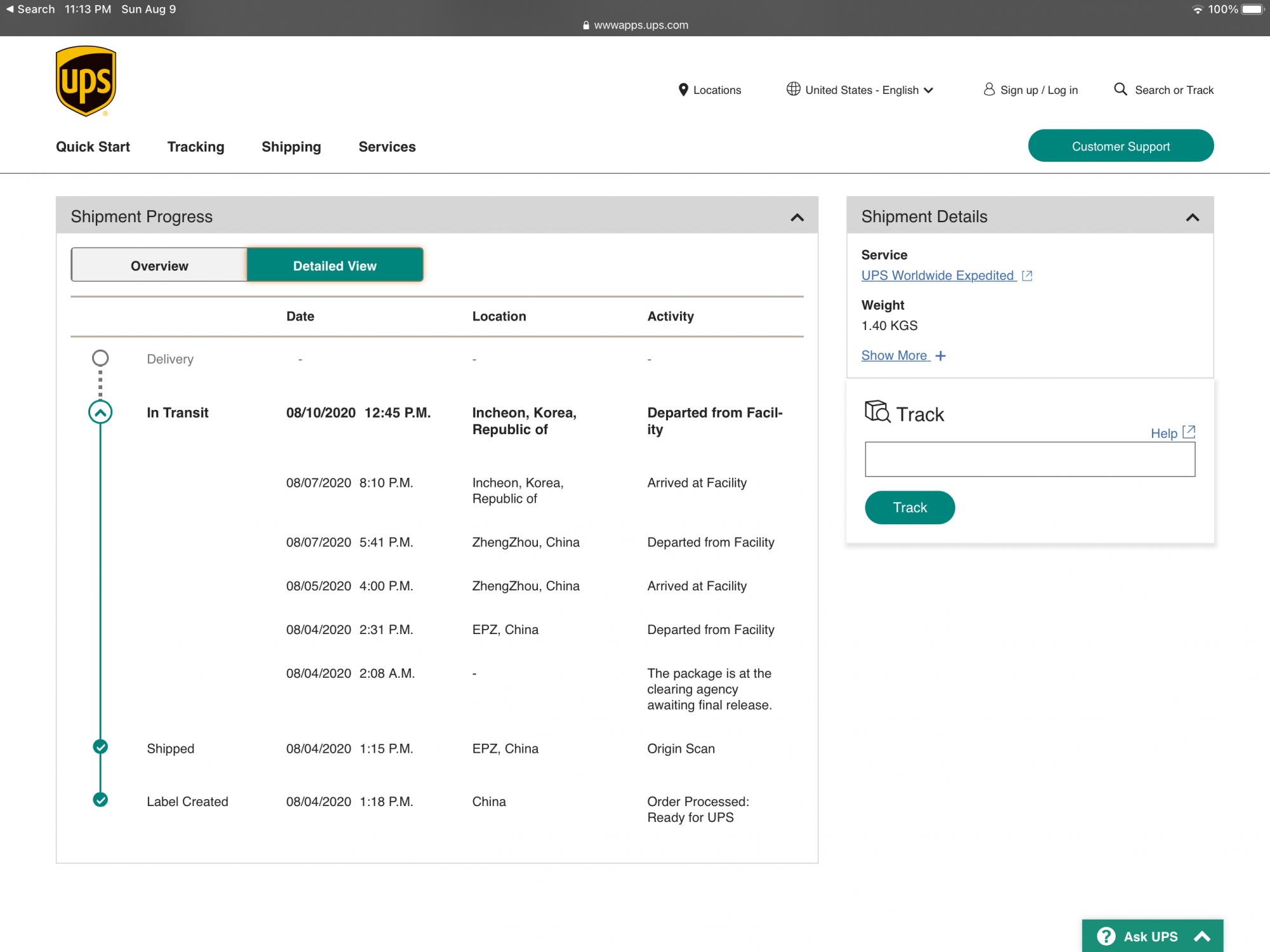Click the UPS shield logo

pos(86,81)
